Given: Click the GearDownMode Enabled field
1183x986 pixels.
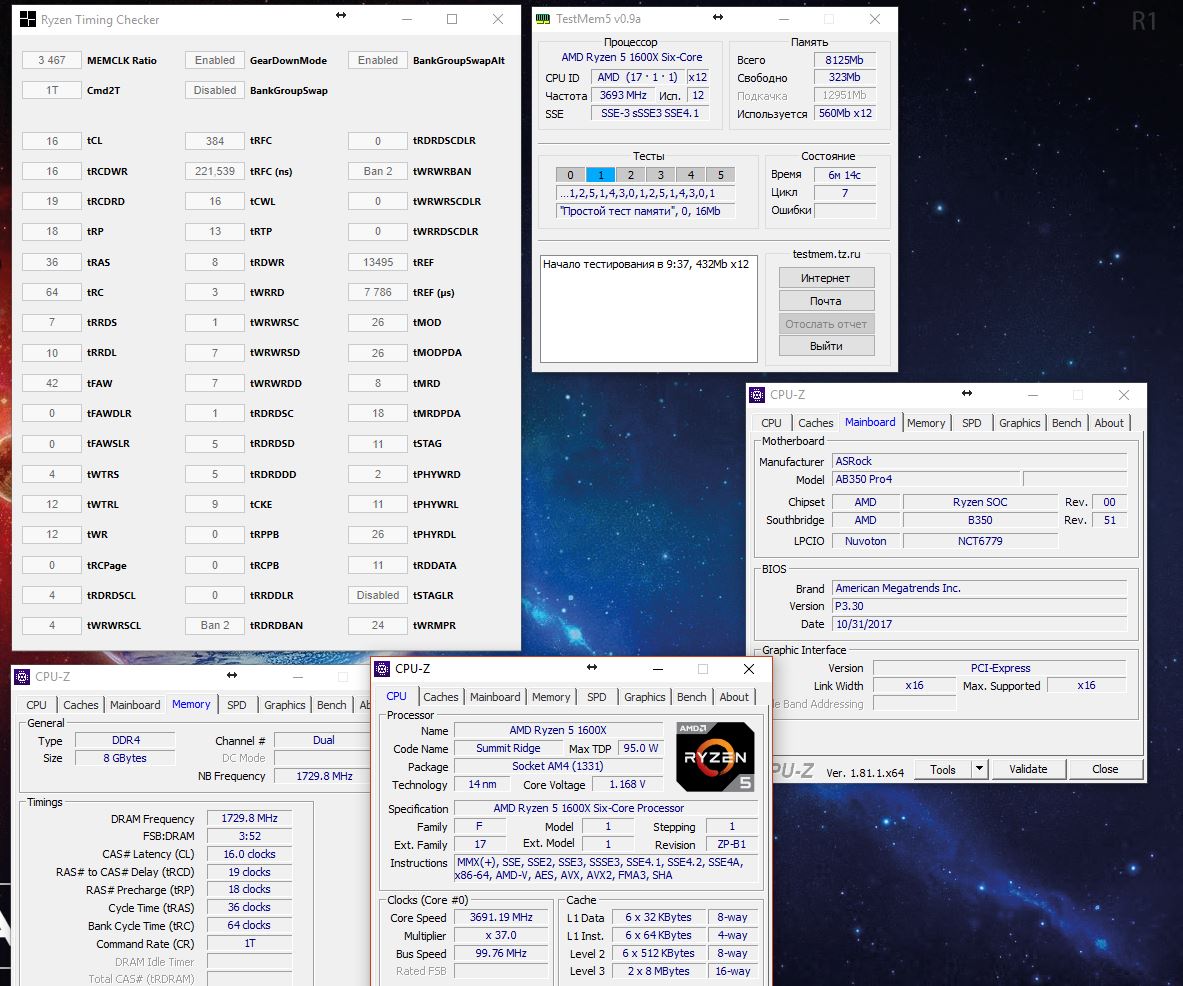Looking at the screenshot, I should coord(215,60).
